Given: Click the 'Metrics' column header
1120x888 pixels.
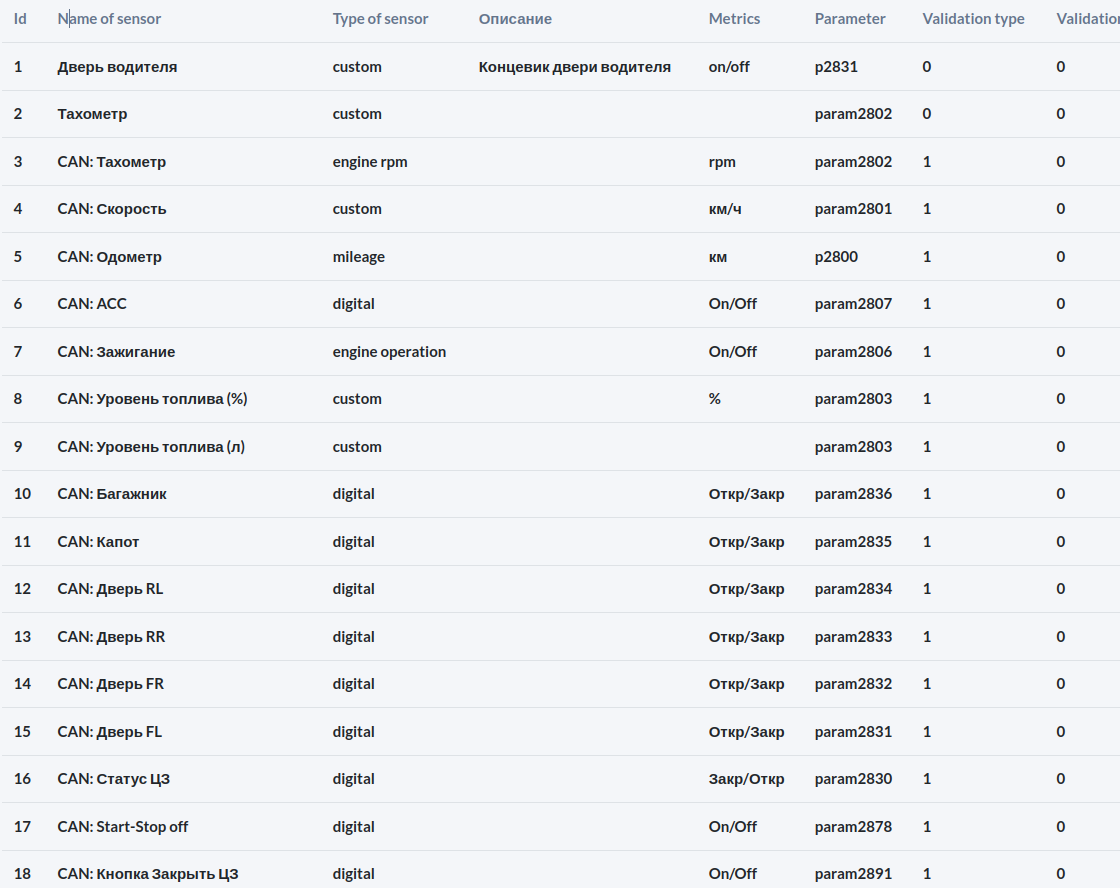Looking at the screenshot, I should 734,19.
